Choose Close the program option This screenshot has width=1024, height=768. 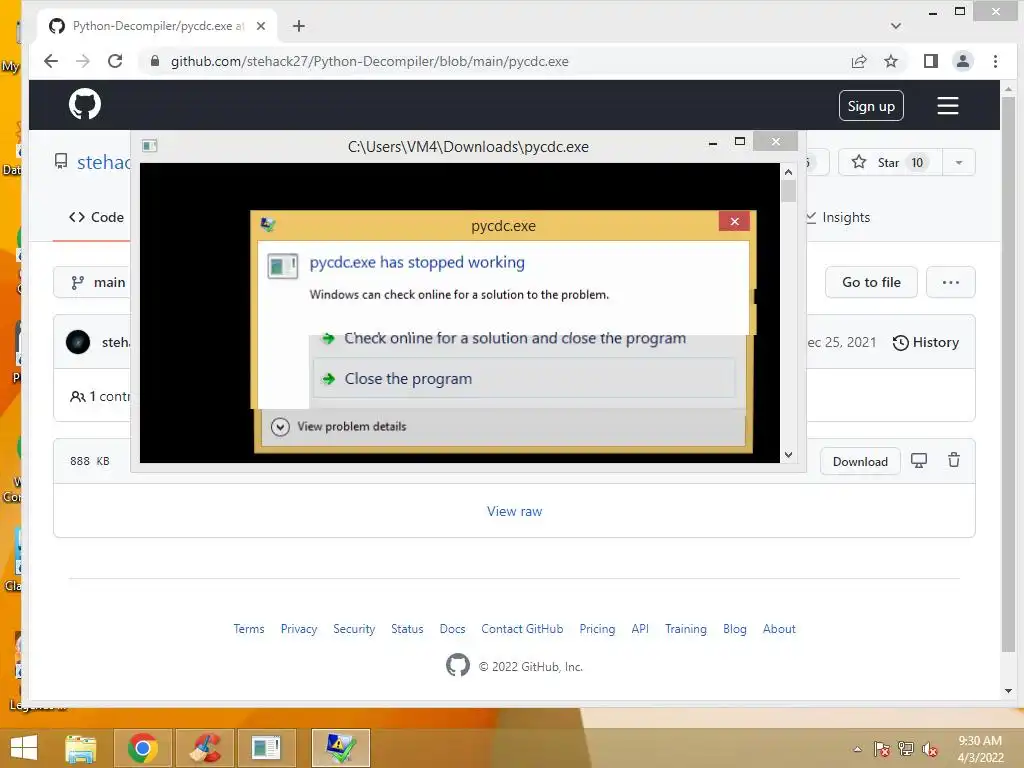(x=524, y=378)
